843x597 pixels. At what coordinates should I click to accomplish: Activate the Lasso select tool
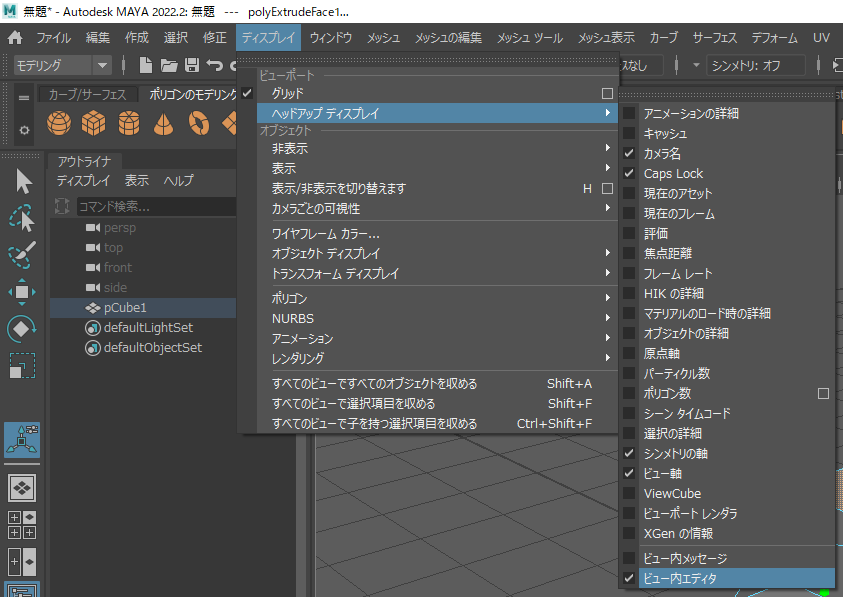click(22, 218)
